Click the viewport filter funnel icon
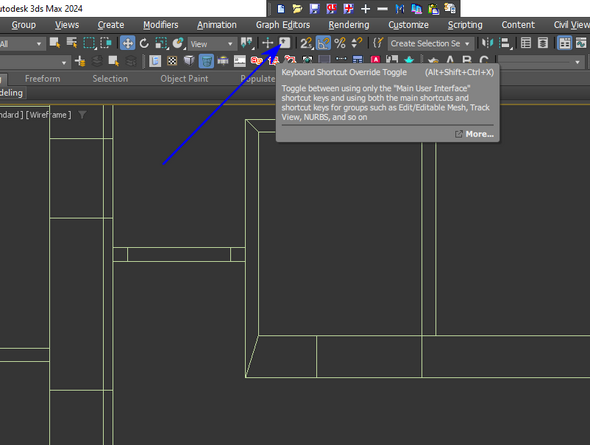590x445 pixels. pyautogui.click(x=82, y=115)
